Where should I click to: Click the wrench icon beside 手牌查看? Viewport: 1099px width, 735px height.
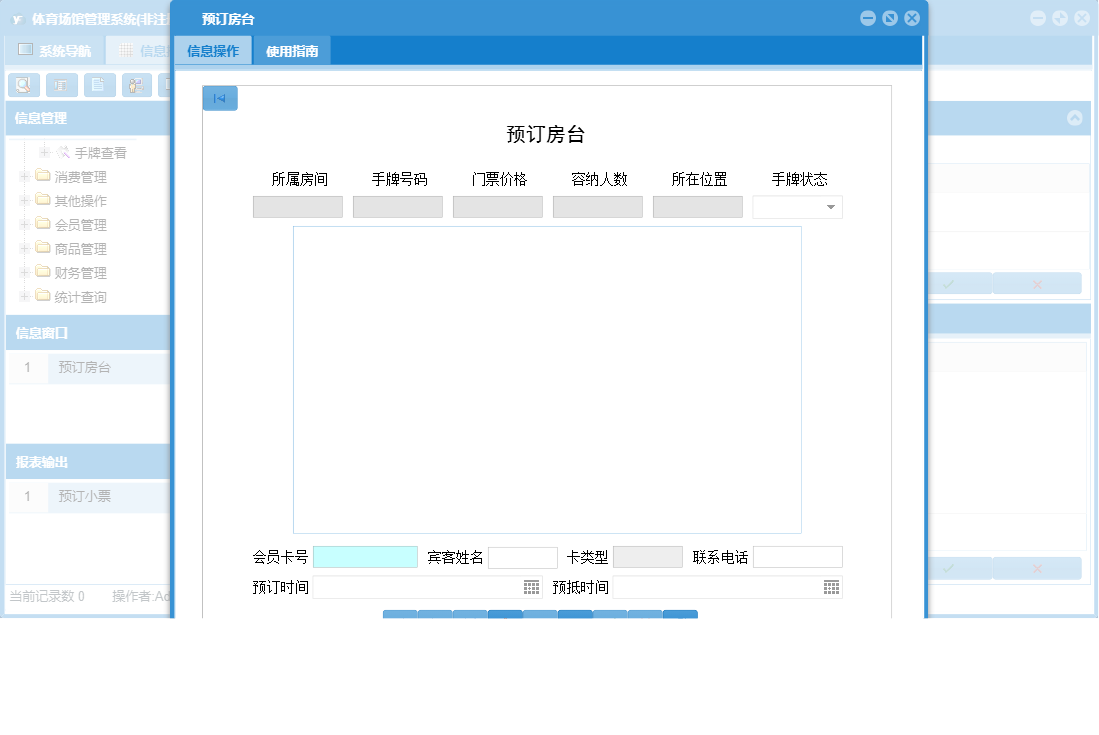pyautogui.click(x=62, y=152)
